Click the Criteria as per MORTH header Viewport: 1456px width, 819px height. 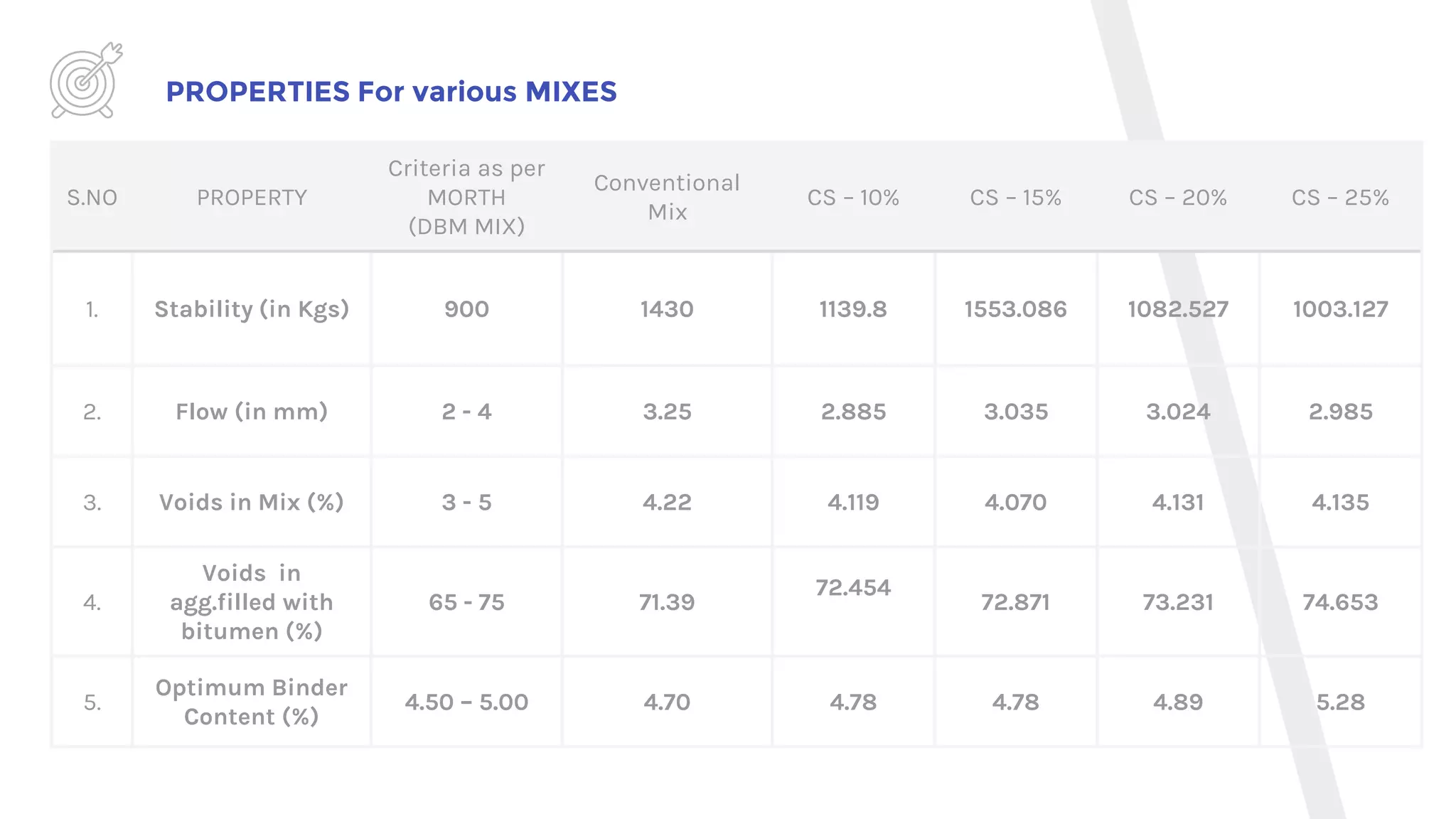pyautogui.click(x=466, y=198)
